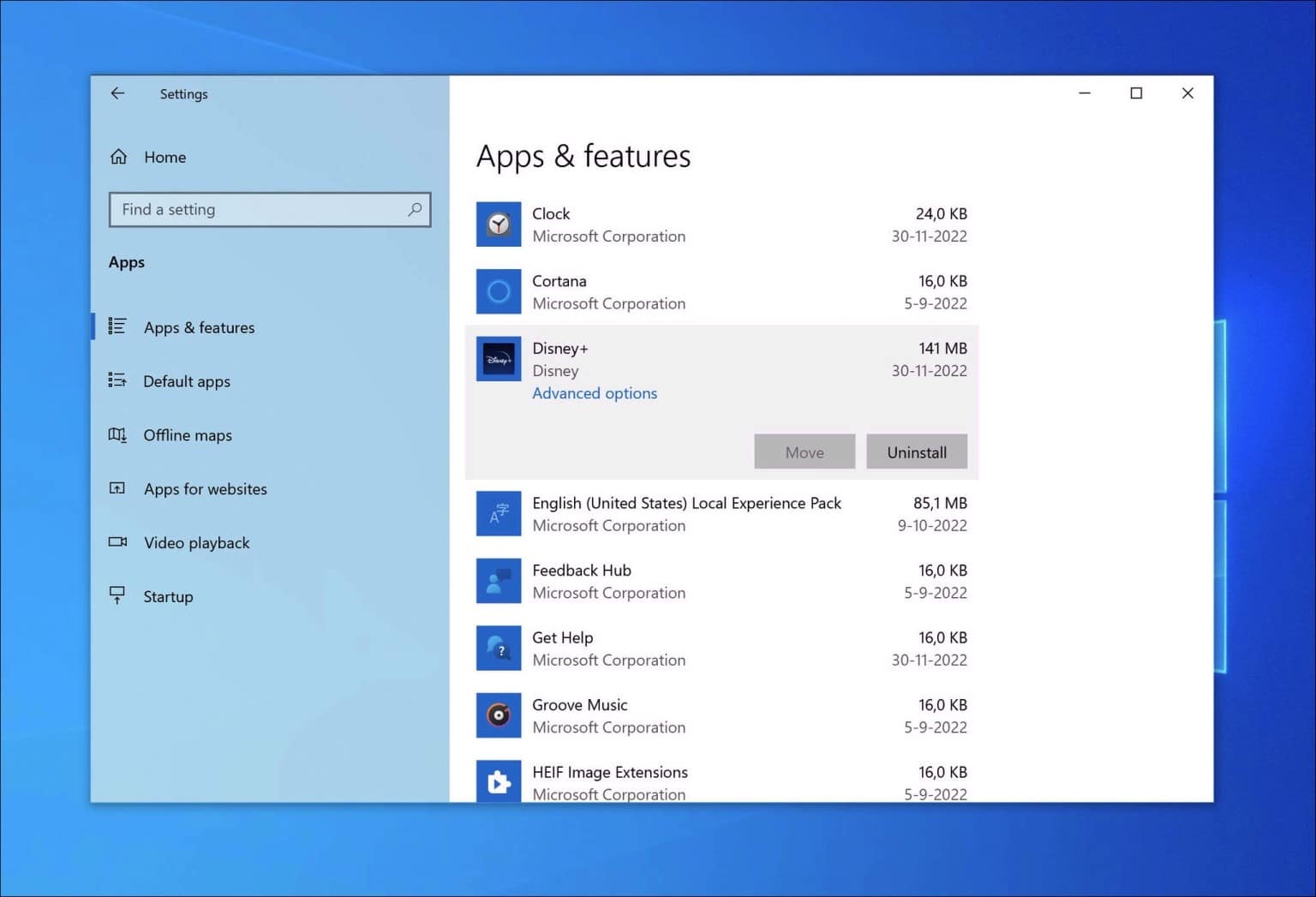Click the 85,1 MB size value

pyautogui.click(x=940, y=503)
